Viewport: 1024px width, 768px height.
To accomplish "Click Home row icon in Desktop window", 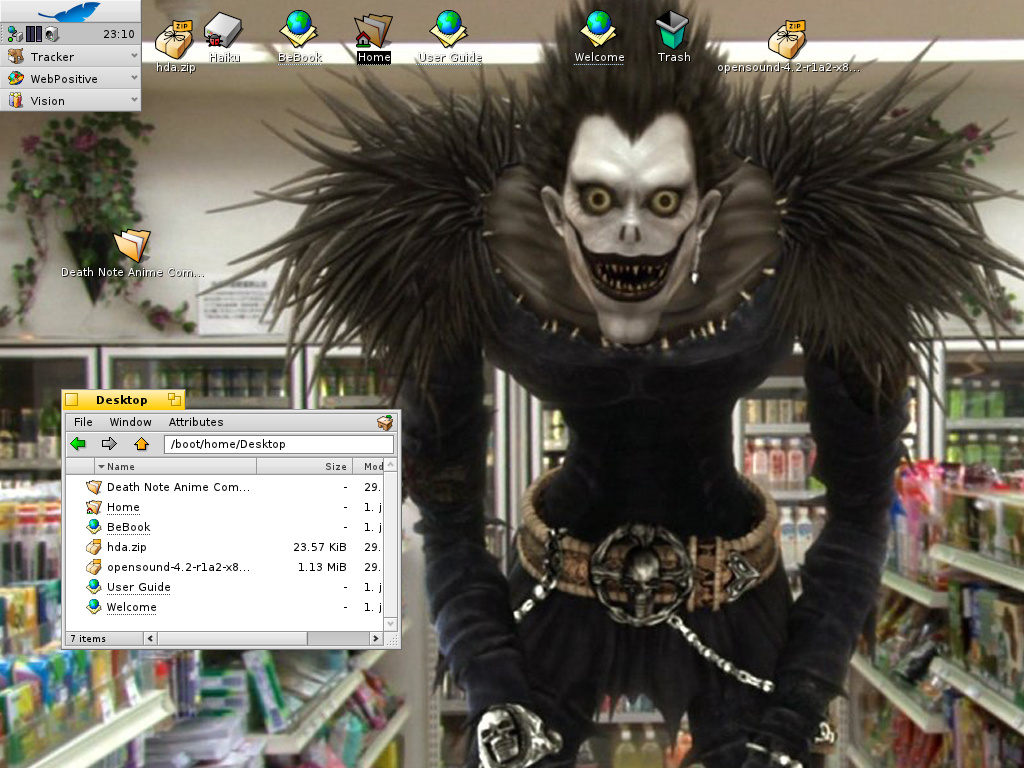I will 94,507.
